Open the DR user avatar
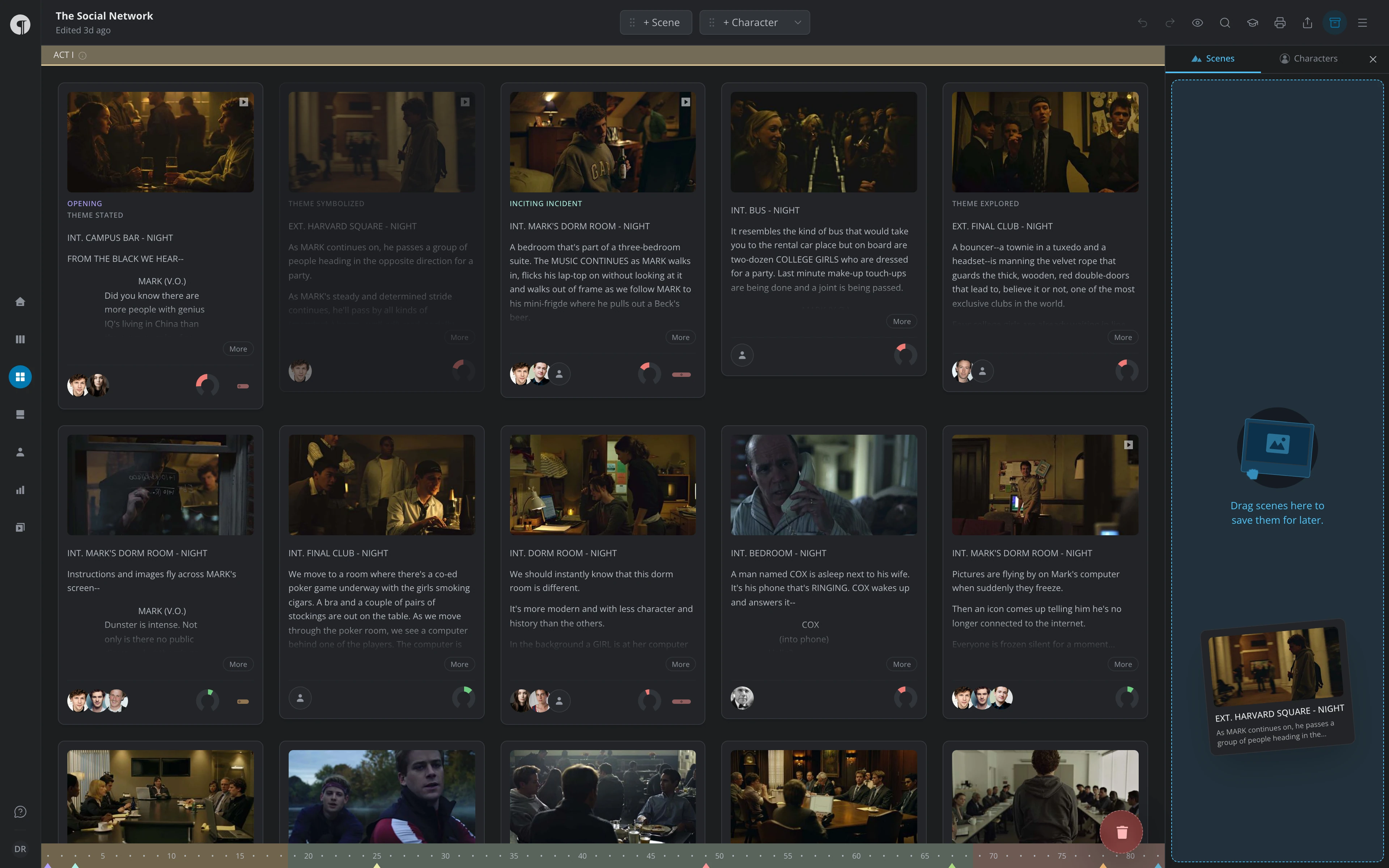Image resolution: width=1389 pixels, height=868 pixels. point(20,849)
